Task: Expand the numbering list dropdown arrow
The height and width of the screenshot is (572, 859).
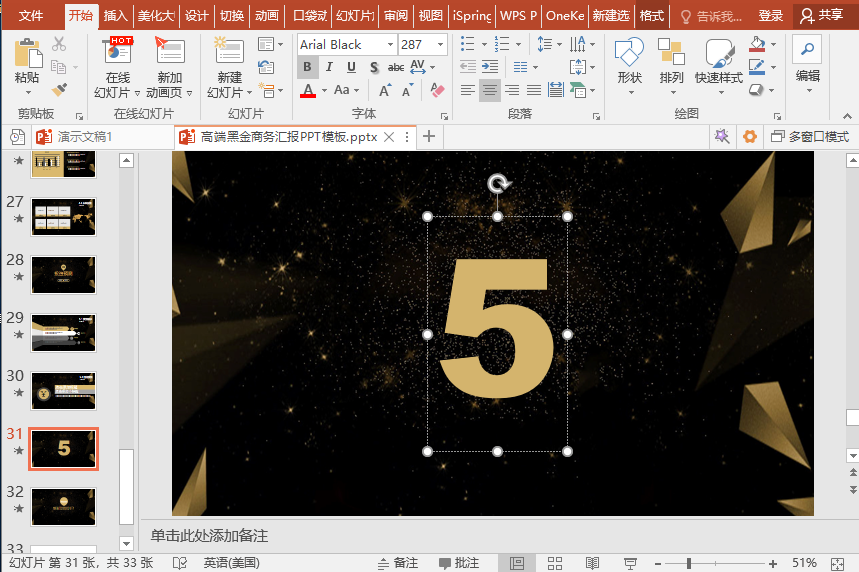Action: [518, 44]
